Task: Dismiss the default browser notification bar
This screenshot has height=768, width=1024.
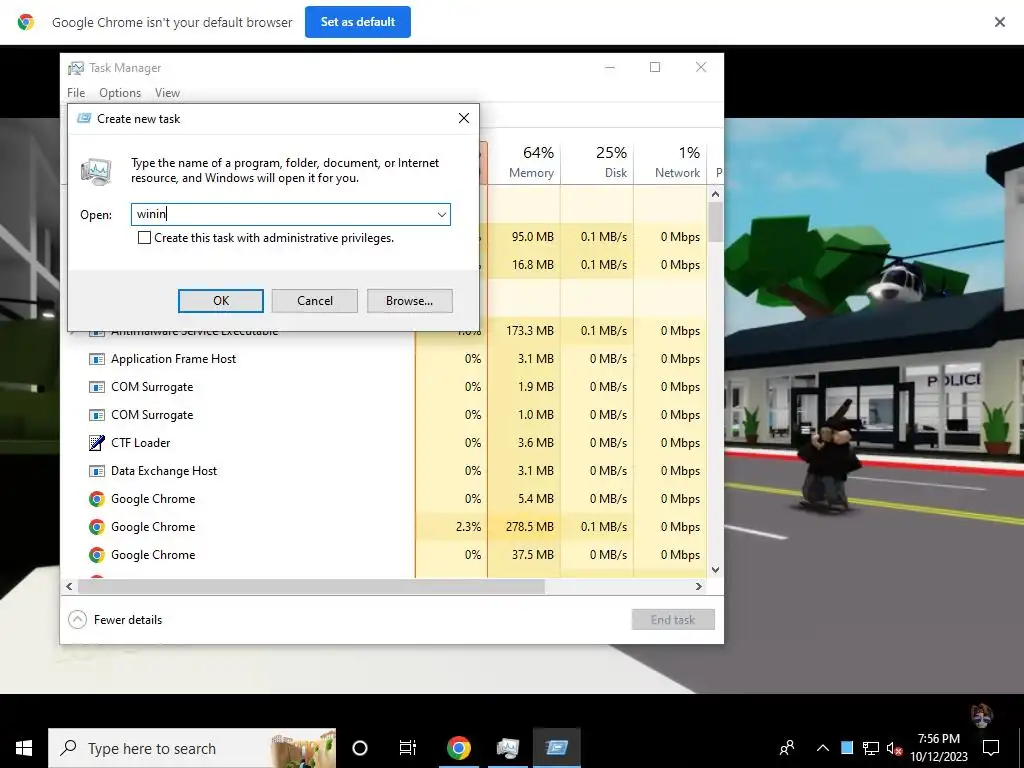Action: [x=1000, y=22]
